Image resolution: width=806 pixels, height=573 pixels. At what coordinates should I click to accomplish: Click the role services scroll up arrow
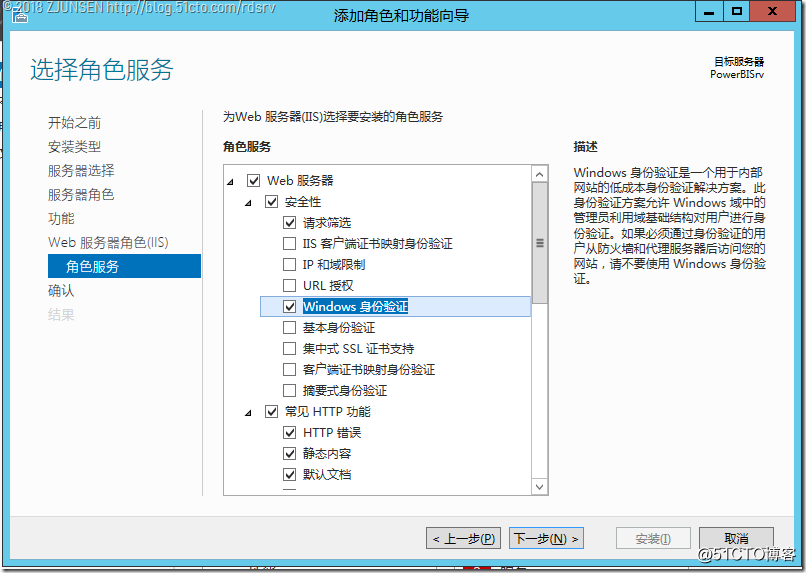(539, 175)
